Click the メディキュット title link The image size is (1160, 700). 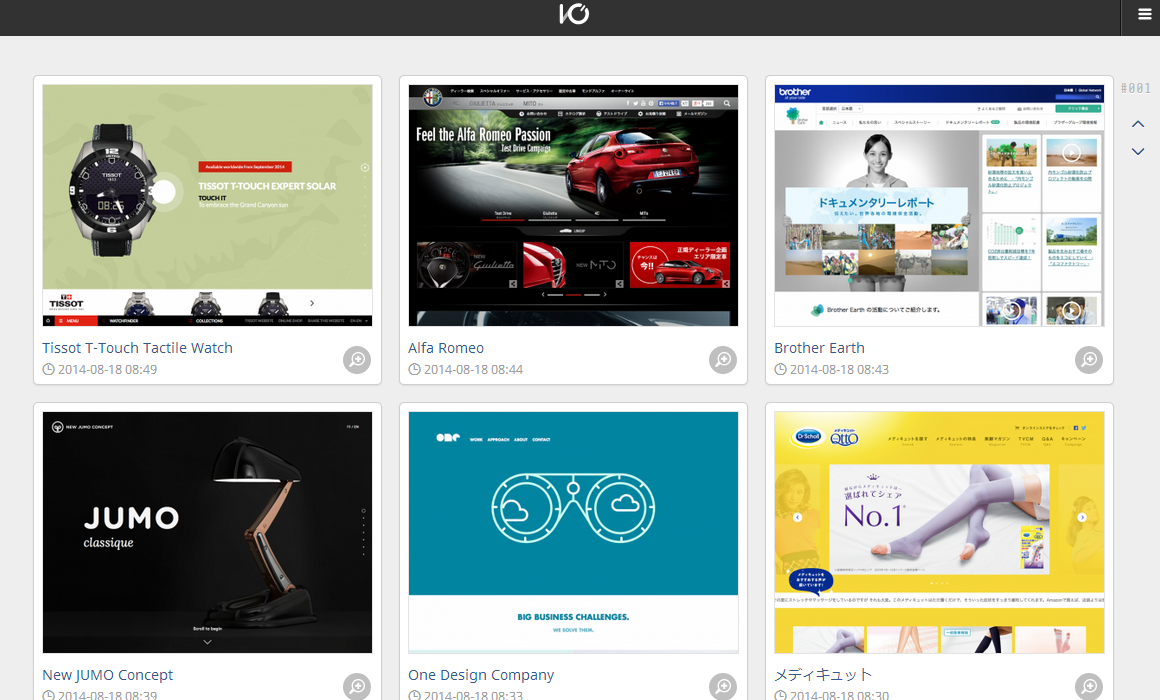823,675
